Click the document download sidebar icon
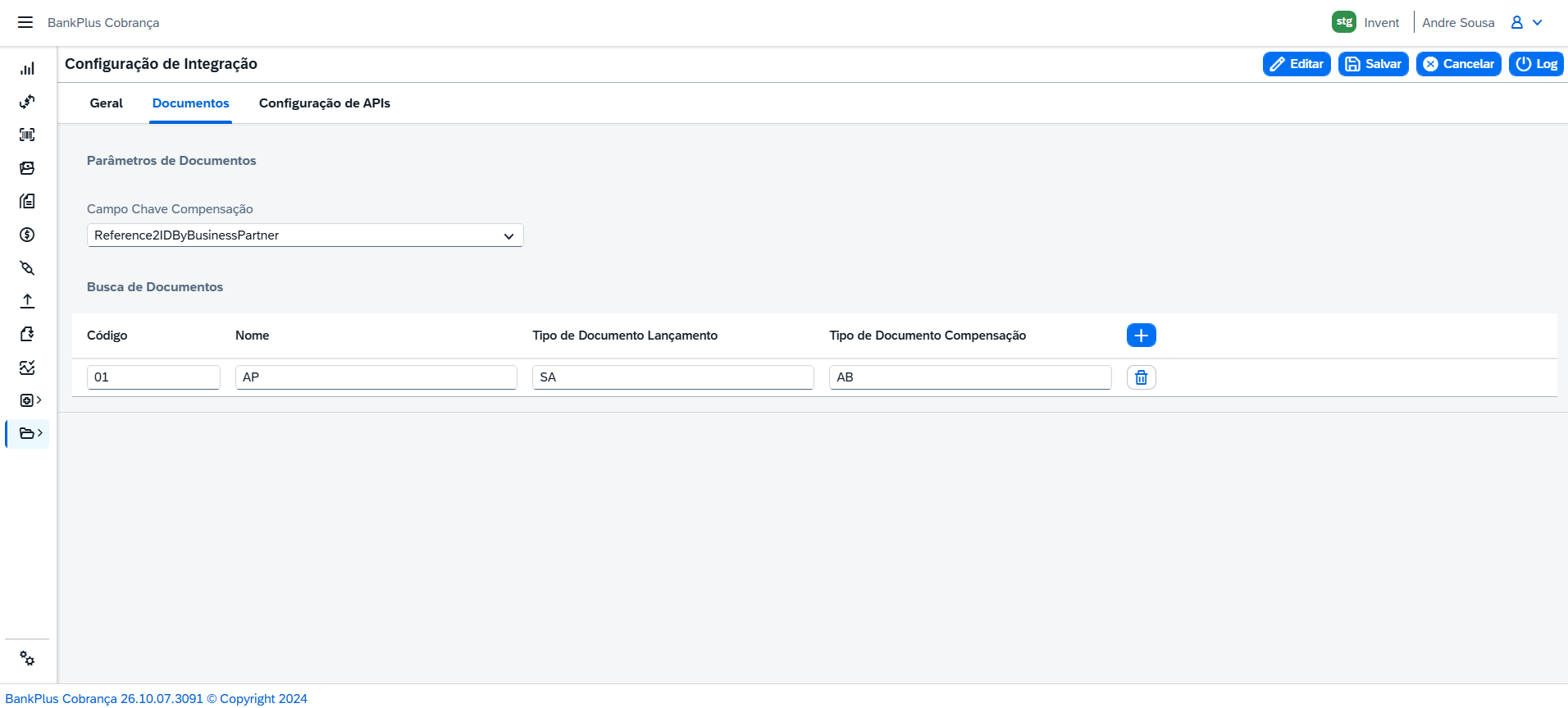Image resolution: width=1568 pixels, height=708 pixels. [27, 334]
